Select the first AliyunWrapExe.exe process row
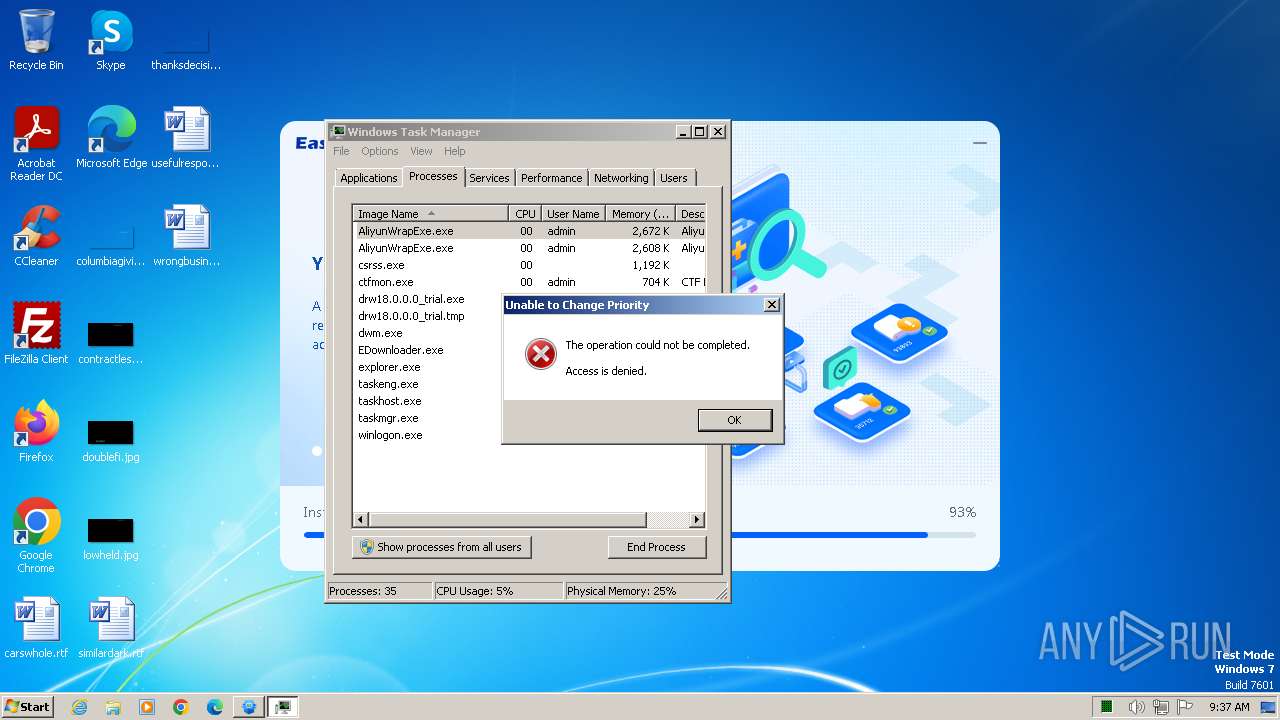Screen dimensions: 1280x720 tap(530, 231)
